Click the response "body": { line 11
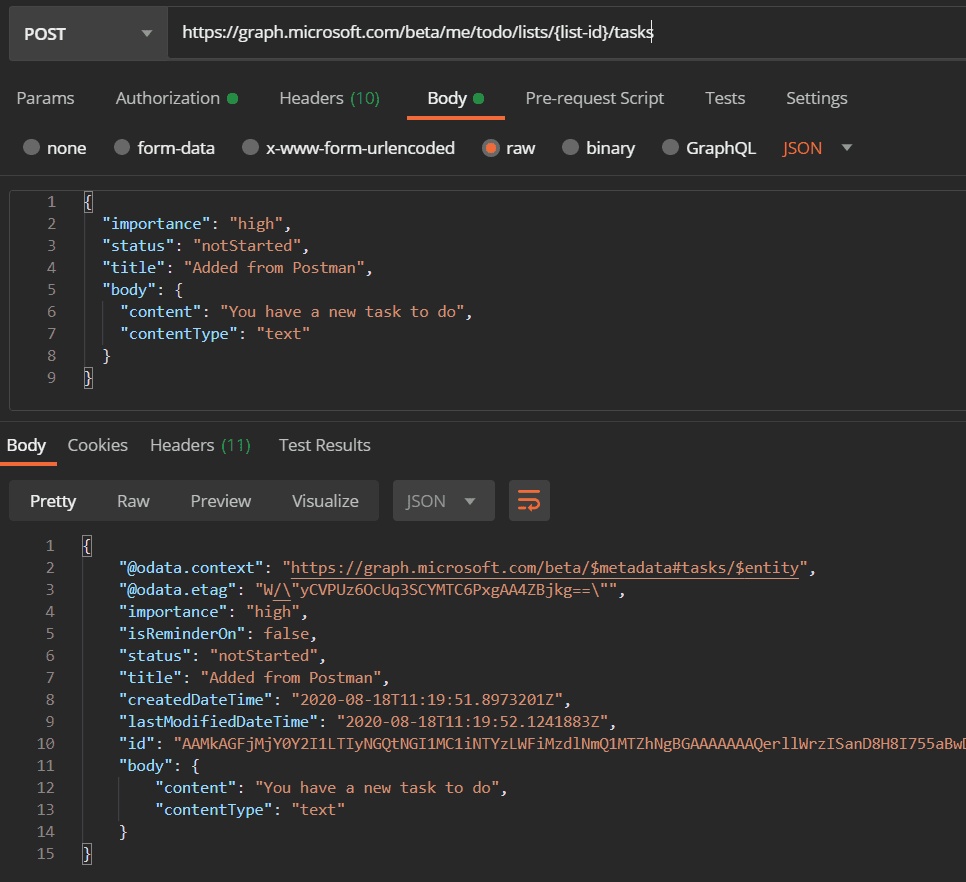The height and width of the screenshot is (882, 966). click(160, 766)
